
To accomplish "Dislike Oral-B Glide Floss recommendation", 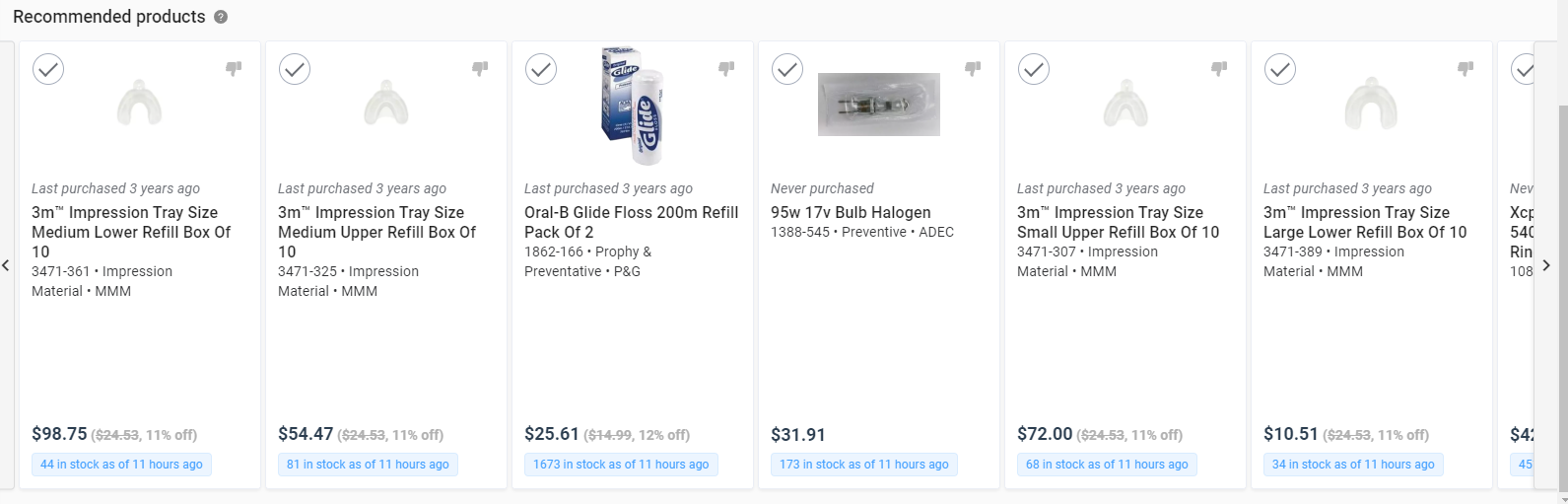I will tap(726, 68).
